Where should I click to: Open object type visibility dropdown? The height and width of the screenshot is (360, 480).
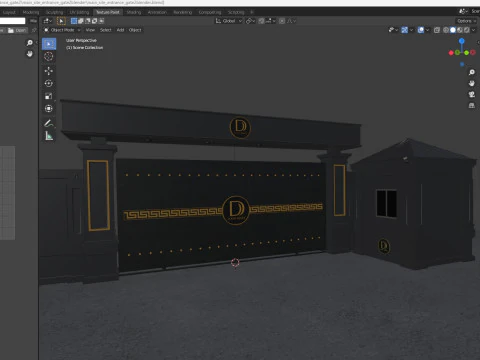[x=393, y=30]
